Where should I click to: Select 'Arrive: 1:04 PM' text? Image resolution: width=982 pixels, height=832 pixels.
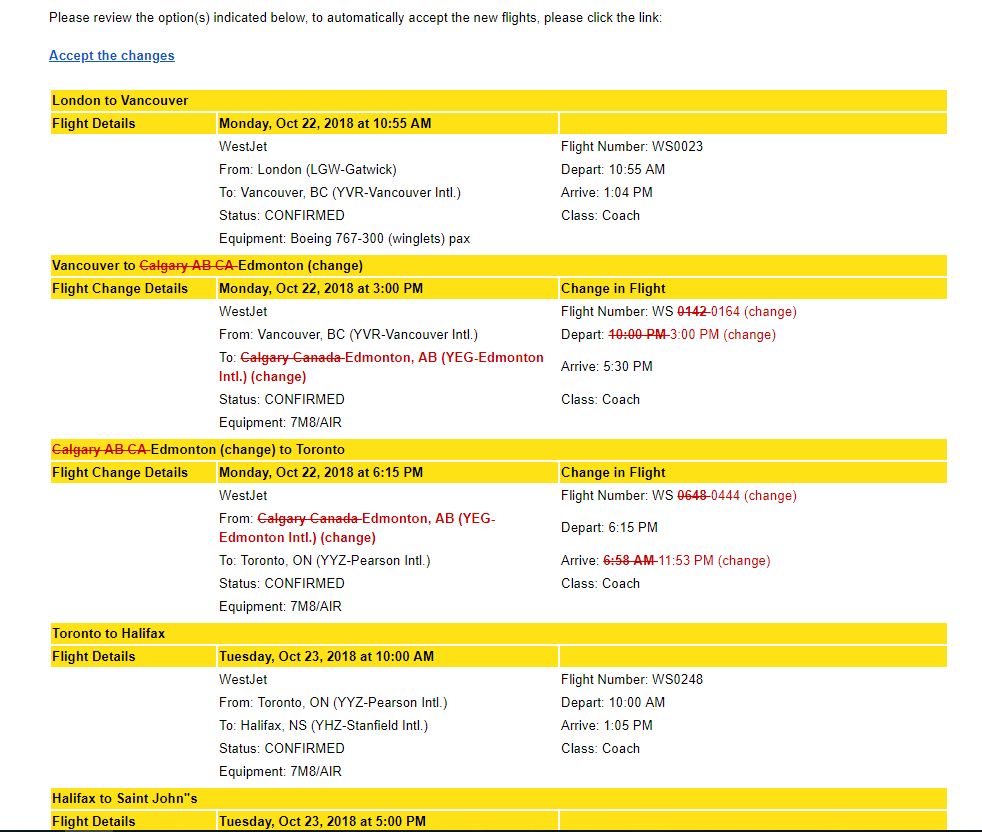coord(607,193)
